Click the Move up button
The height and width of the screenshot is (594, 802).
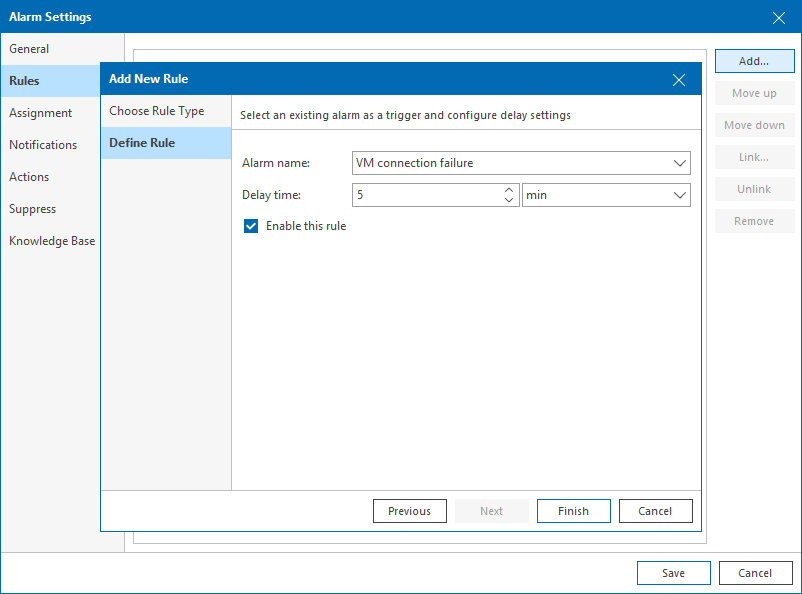(754, 93)
